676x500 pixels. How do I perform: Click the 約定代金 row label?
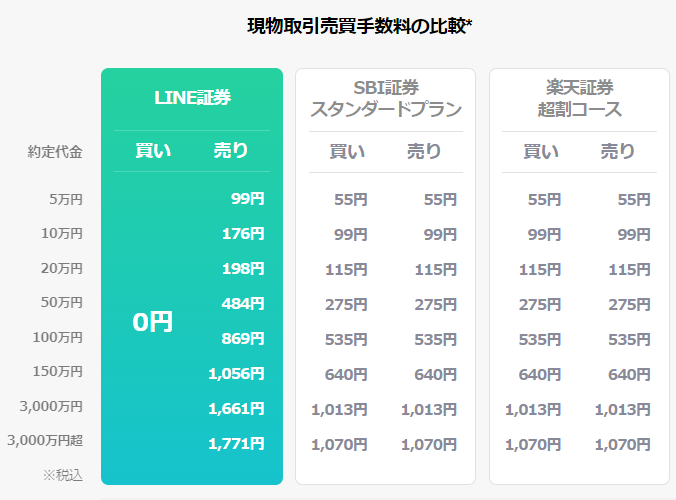55,152
